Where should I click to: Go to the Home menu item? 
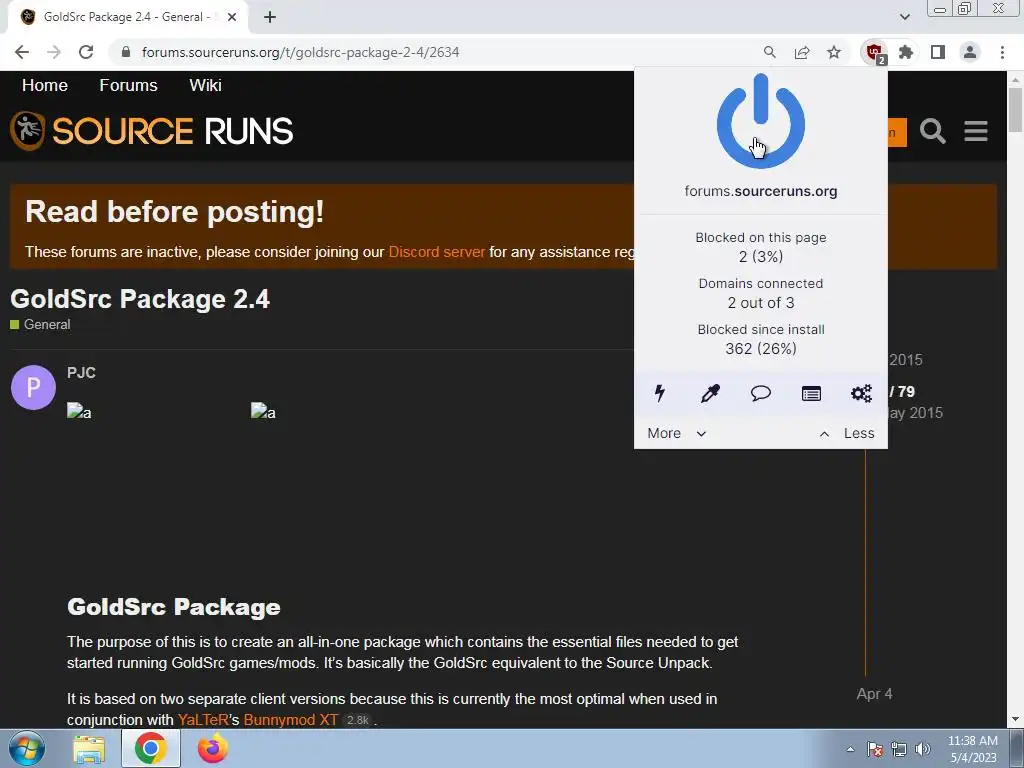44,85
